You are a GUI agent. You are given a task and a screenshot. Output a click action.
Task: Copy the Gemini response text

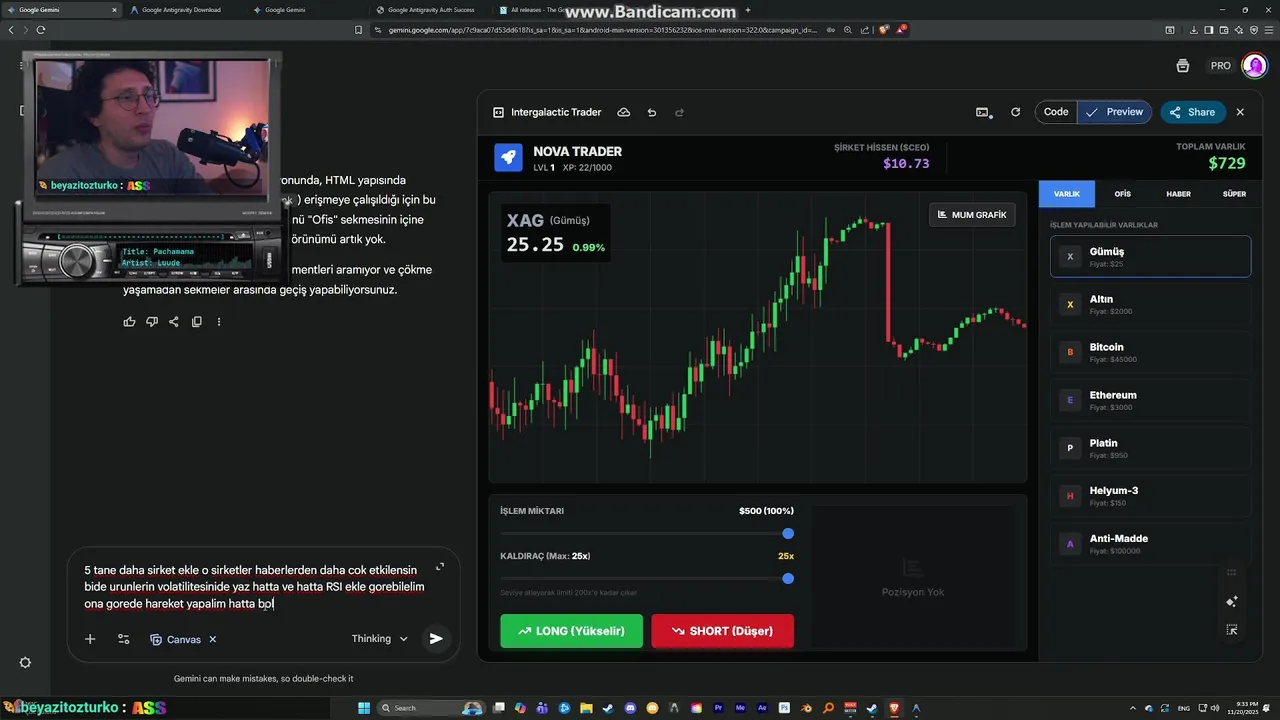click(197, 321)
